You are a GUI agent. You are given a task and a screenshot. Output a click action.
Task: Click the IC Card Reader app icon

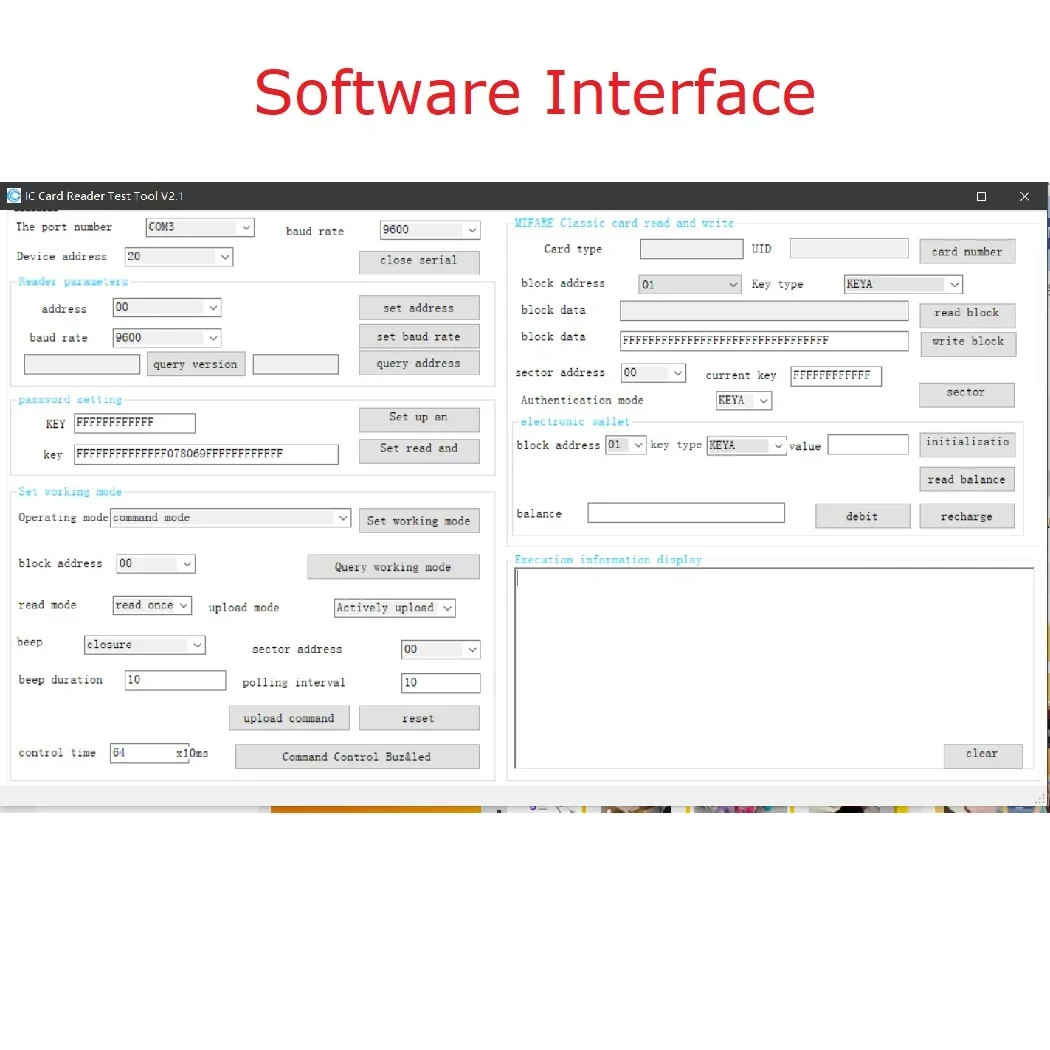(x=14, y=196)
